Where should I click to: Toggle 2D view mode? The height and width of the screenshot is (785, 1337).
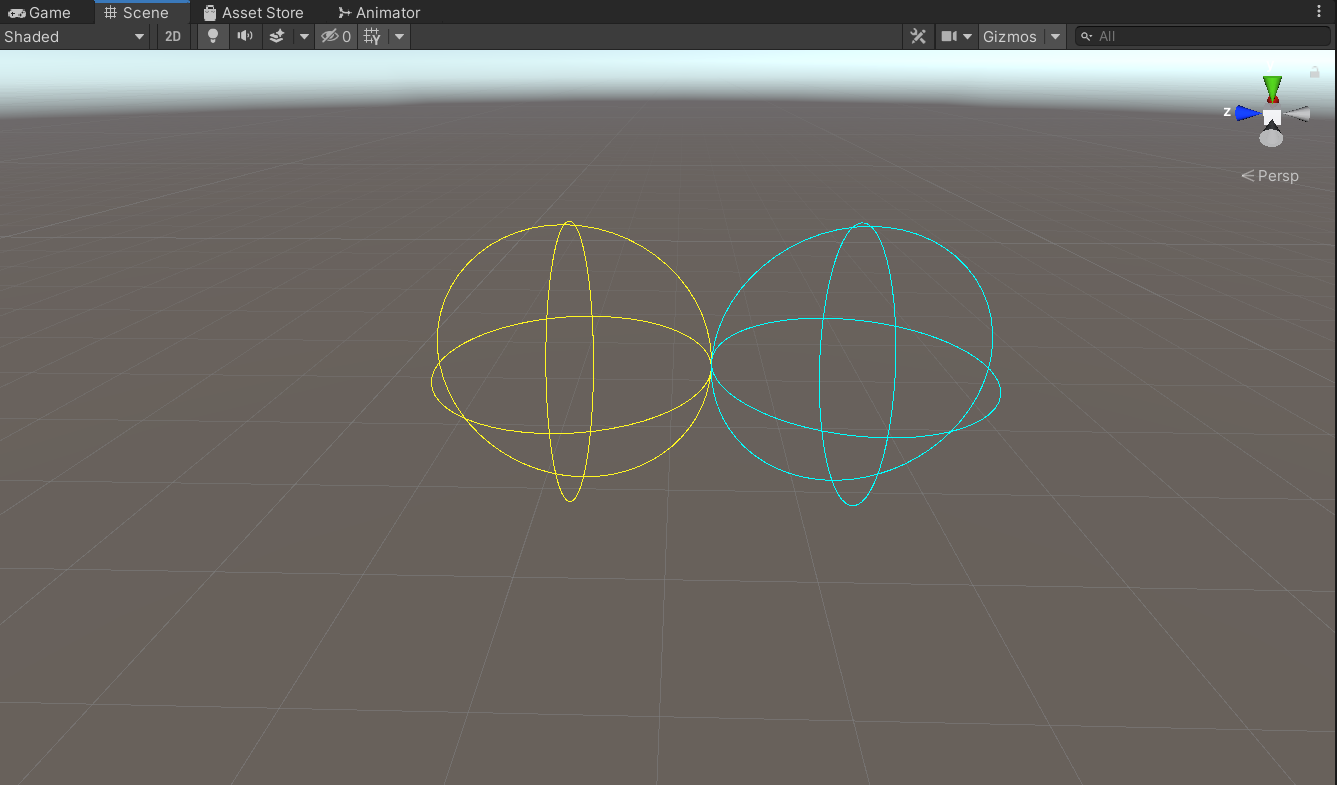click(173, 37)
